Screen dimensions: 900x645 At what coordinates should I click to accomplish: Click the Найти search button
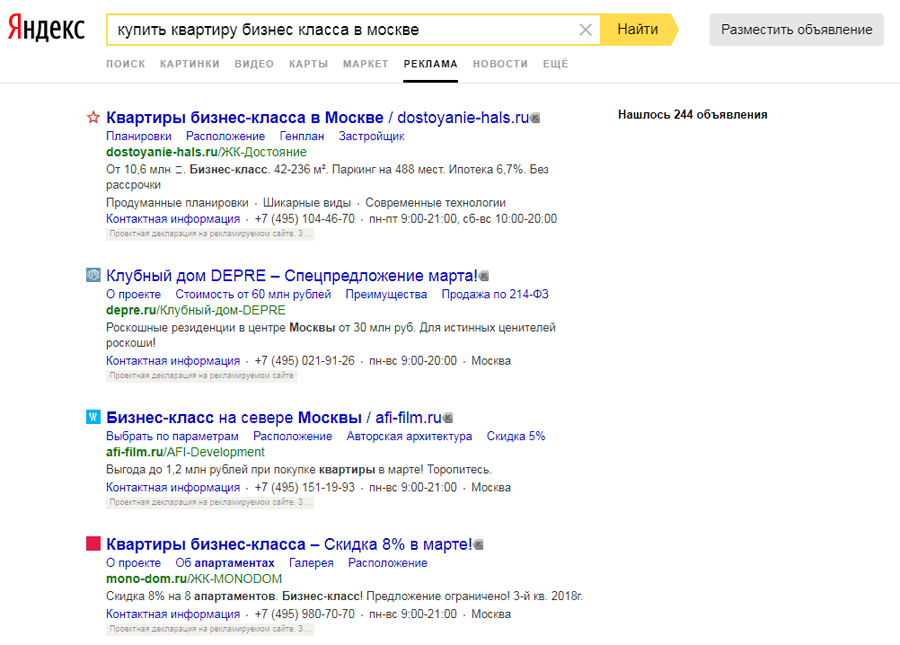coord(638,29)
